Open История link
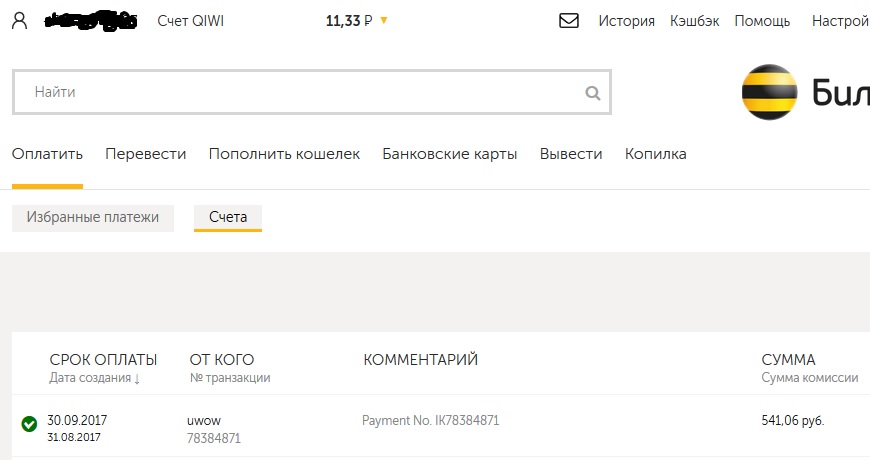Viewport: 870px width, 460px height. [x=626, y=21]
